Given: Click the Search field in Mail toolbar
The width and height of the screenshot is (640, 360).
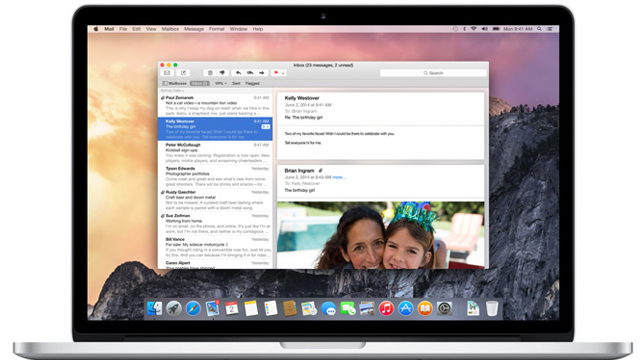Looking at the screenshot, I should point(433,73).
